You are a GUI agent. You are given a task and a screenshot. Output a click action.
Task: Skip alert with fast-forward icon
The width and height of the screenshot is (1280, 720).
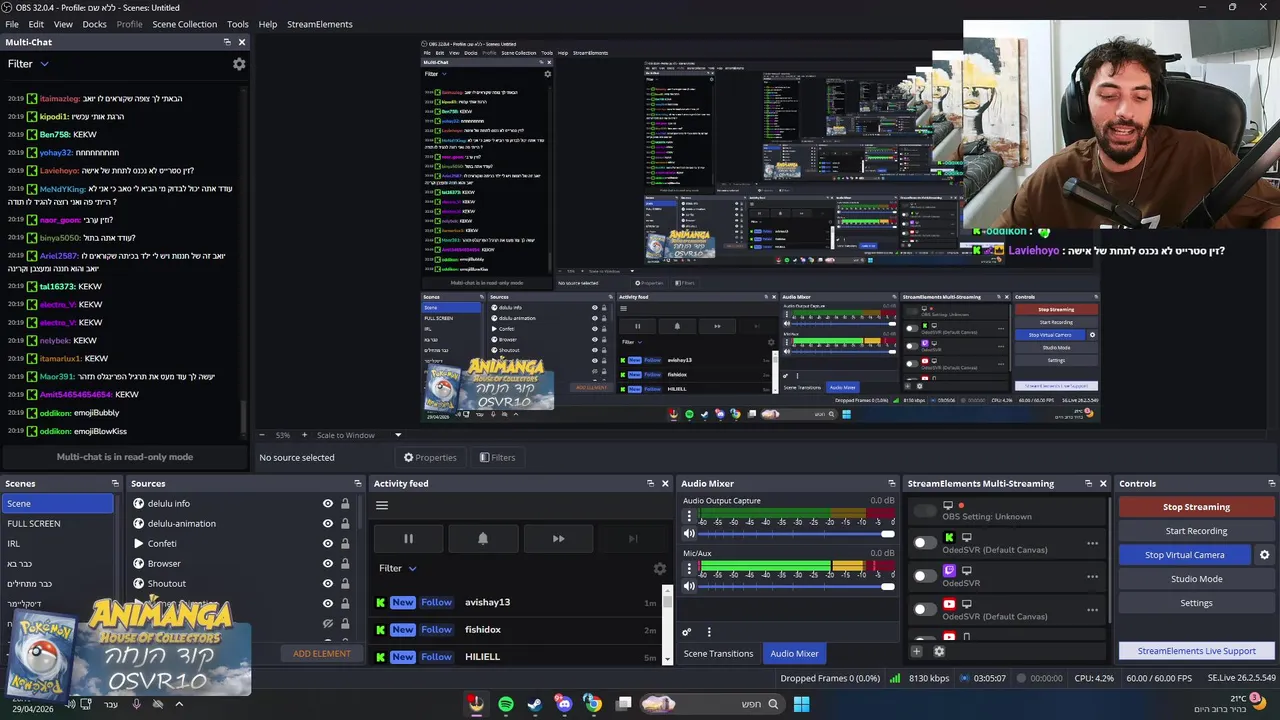pyautogui.click(x=558, y=539)
